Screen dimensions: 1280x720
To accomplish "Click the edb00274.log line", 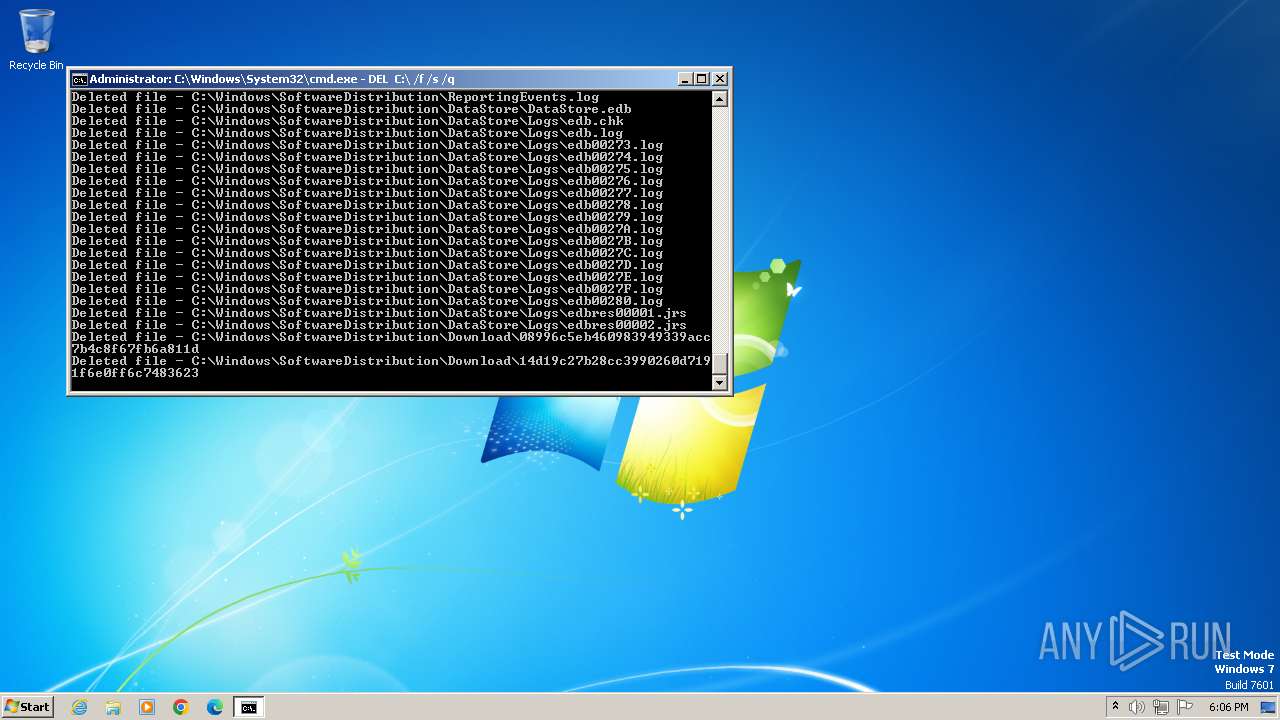I will click(367, 157).
